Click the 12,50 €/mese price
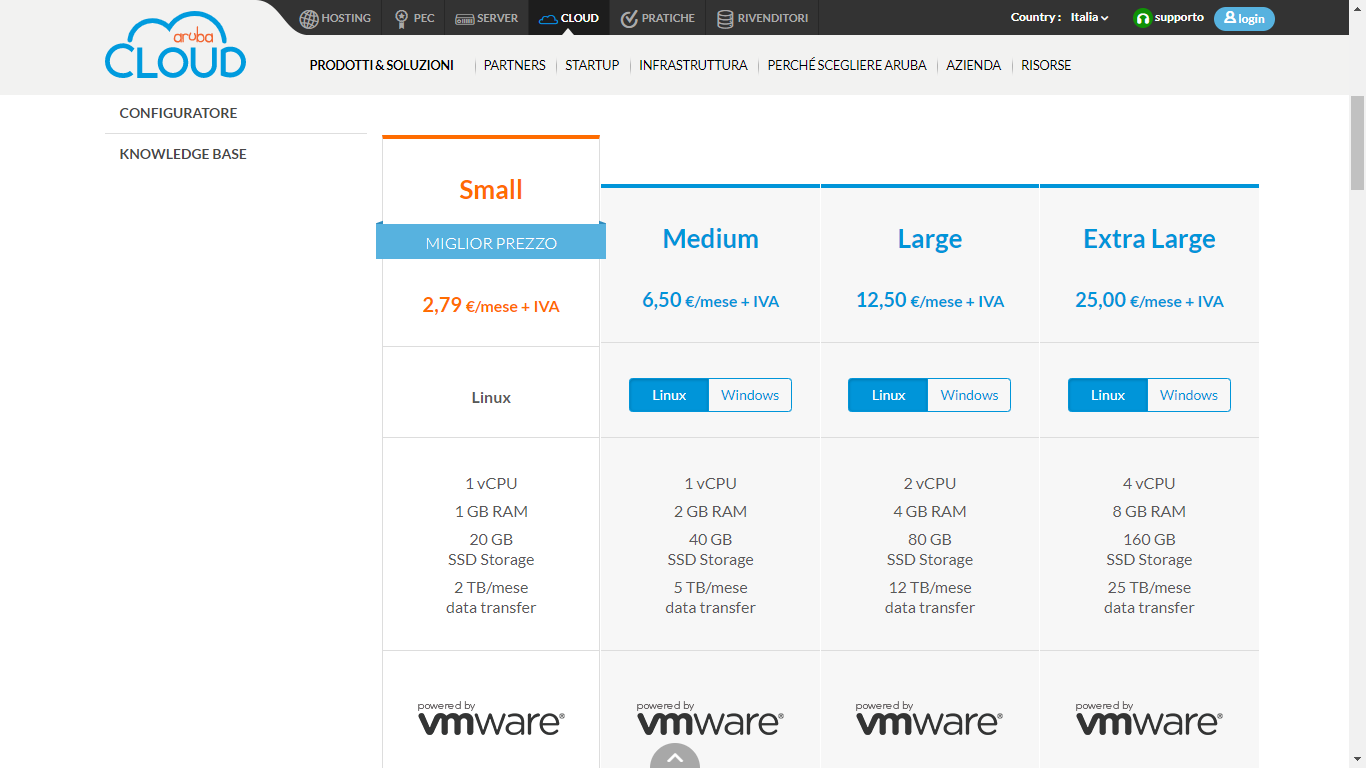 [930, 300]
